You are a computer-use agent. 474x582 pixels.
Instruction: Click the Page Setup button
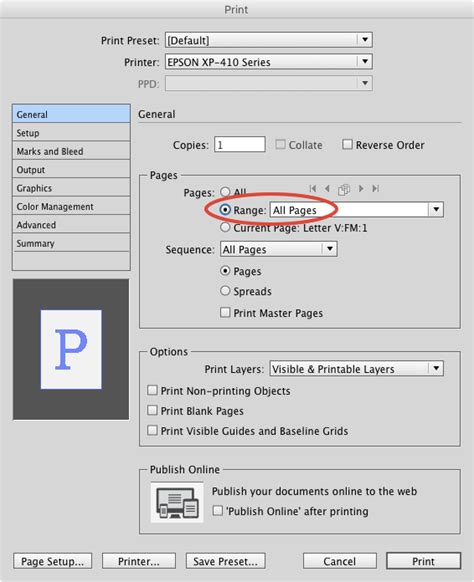(52, 561)
